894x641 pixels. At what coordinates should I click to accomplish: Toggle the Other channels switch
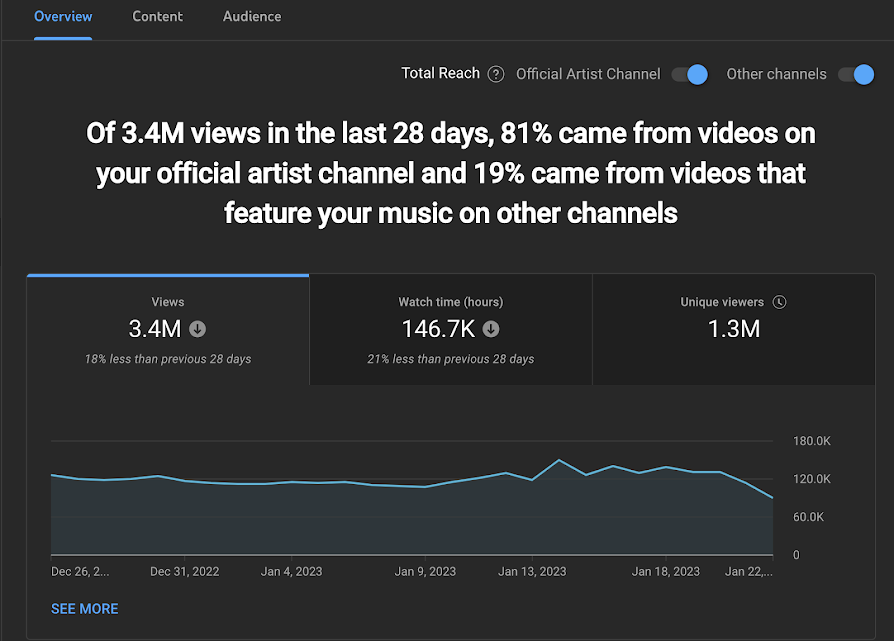(x=856, y=75)
